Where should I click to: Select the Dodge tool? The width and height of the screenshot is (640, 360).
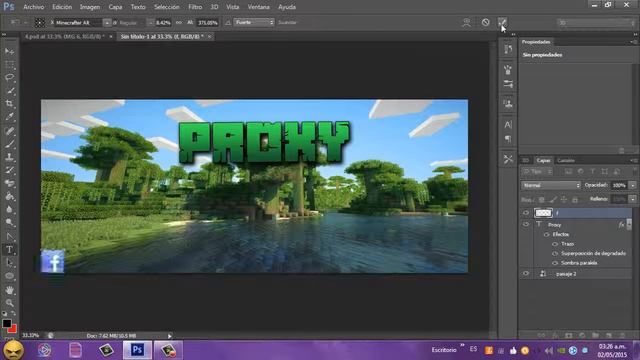coord(9,222)
